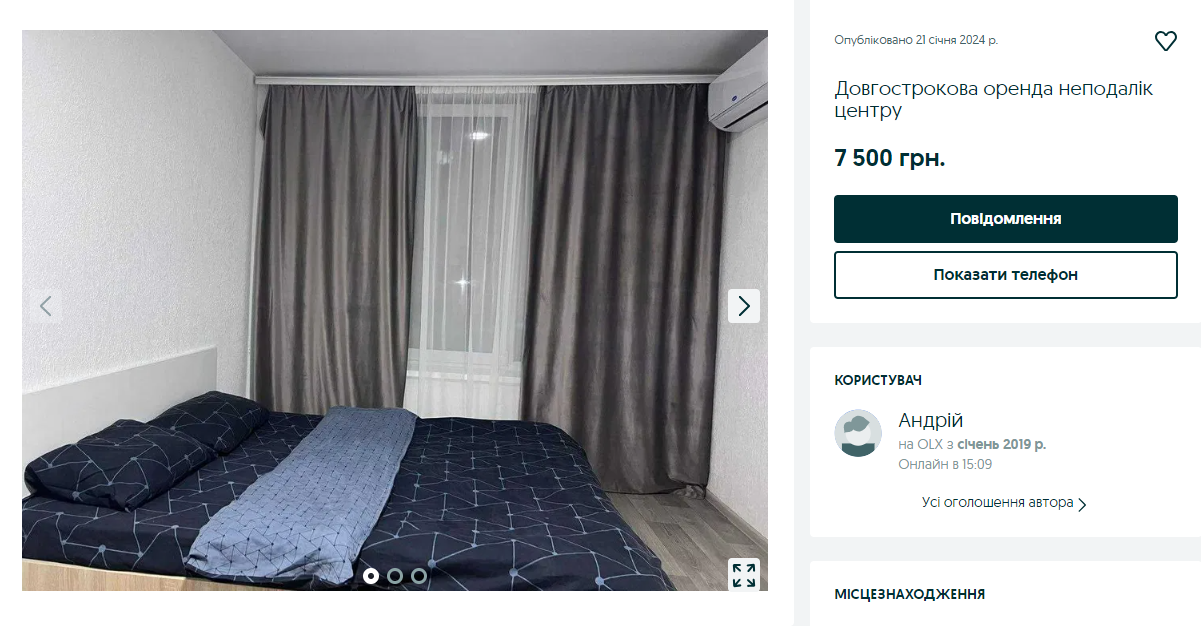The height and width of the screenshot is (626, 1201).
Task: Click the price 7 500 грн.
Action: (x=890, y=158)
